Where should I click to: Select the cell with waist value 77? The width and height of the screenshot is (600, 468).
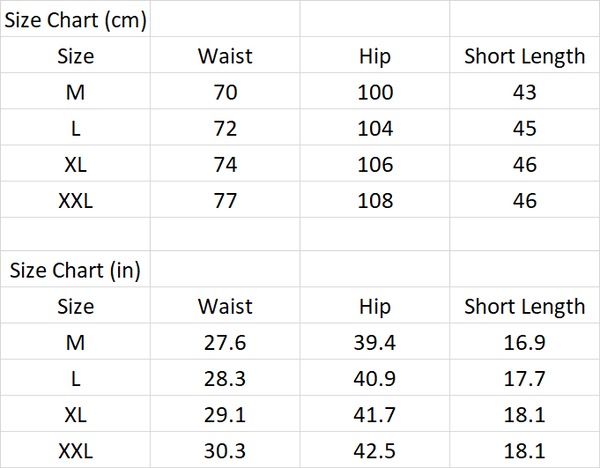[225, 199]
